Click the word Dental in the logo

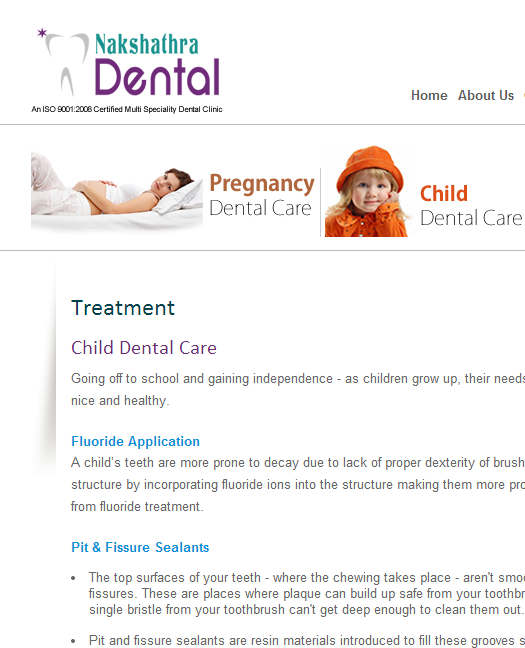(x=157, y=77)
